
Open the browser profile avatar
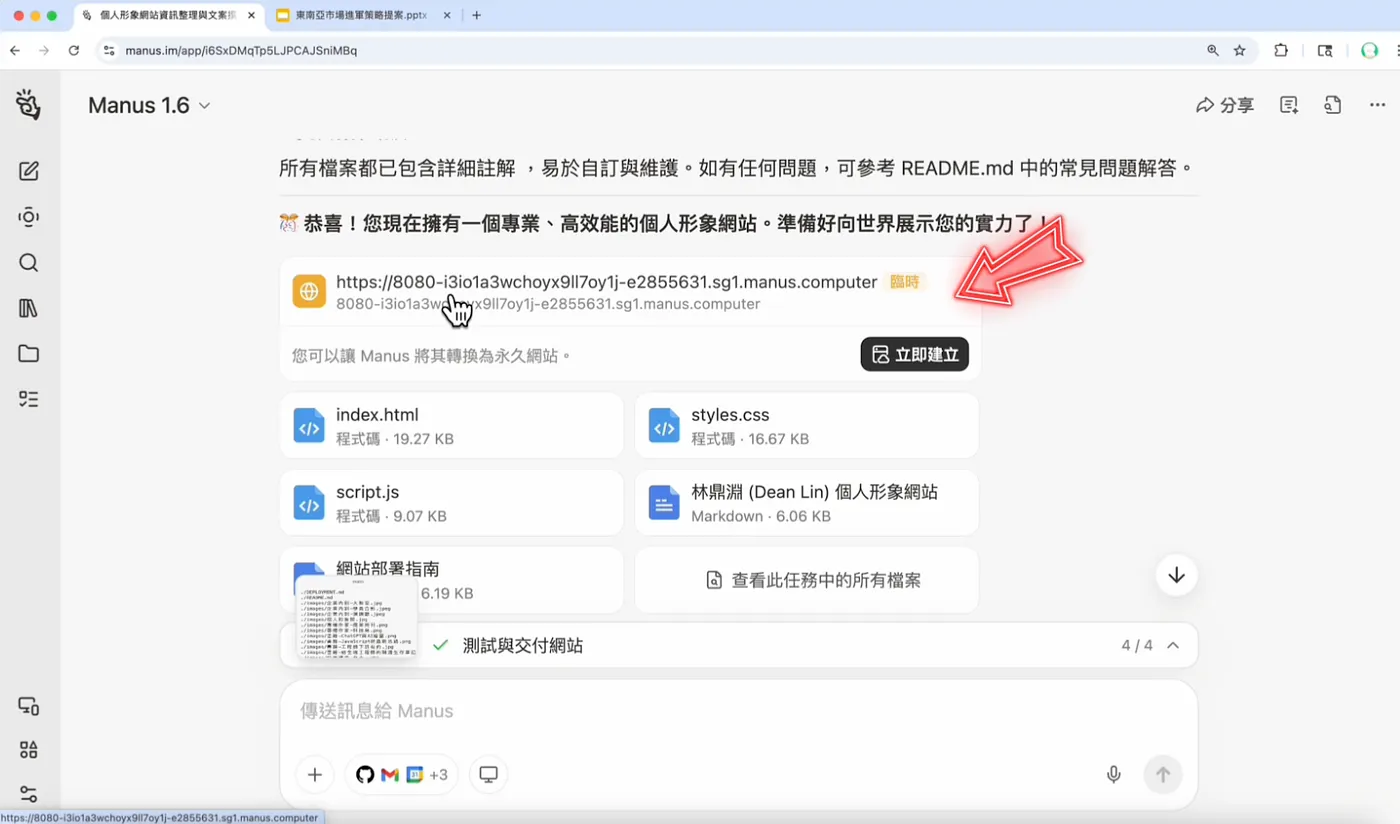1369,50
